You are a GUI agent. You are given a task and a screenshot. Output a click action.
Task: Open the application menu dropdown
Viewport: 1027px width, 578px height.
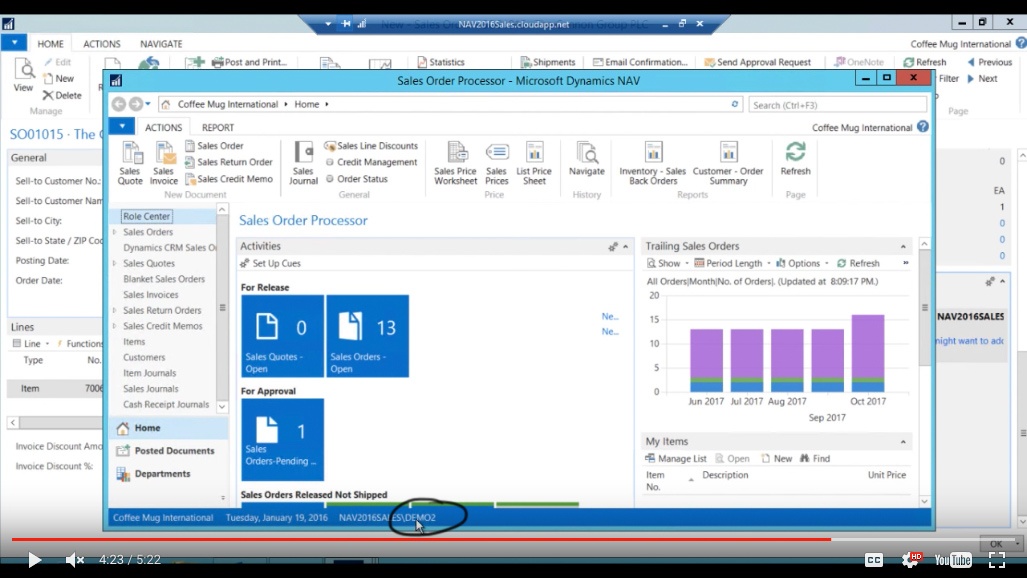tap(122, 126)
